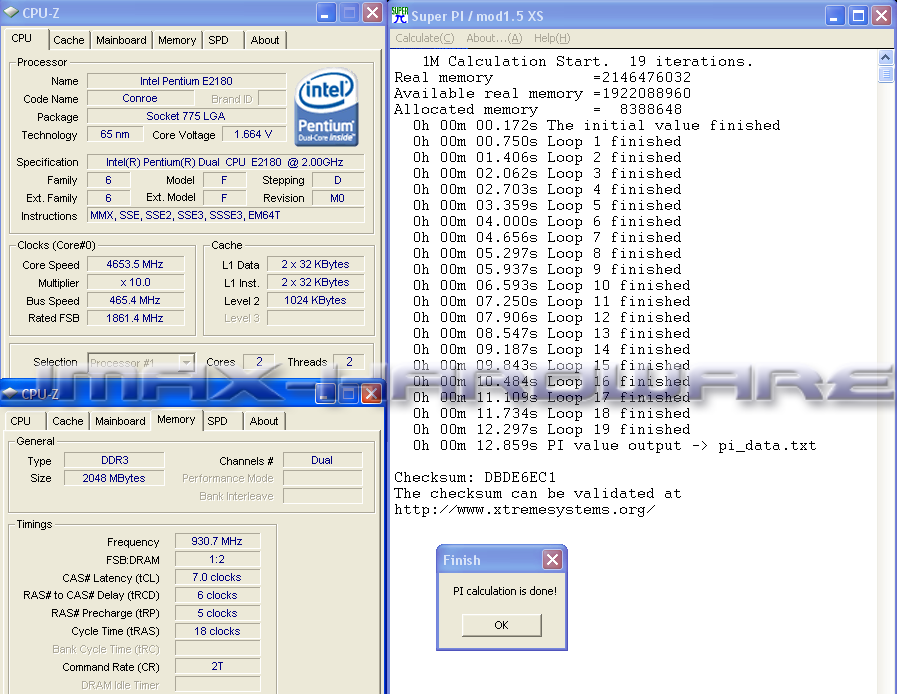
Task: Open the About...(A) menu in Super PI
Action: pyautogui.click(x=494, y=38)
